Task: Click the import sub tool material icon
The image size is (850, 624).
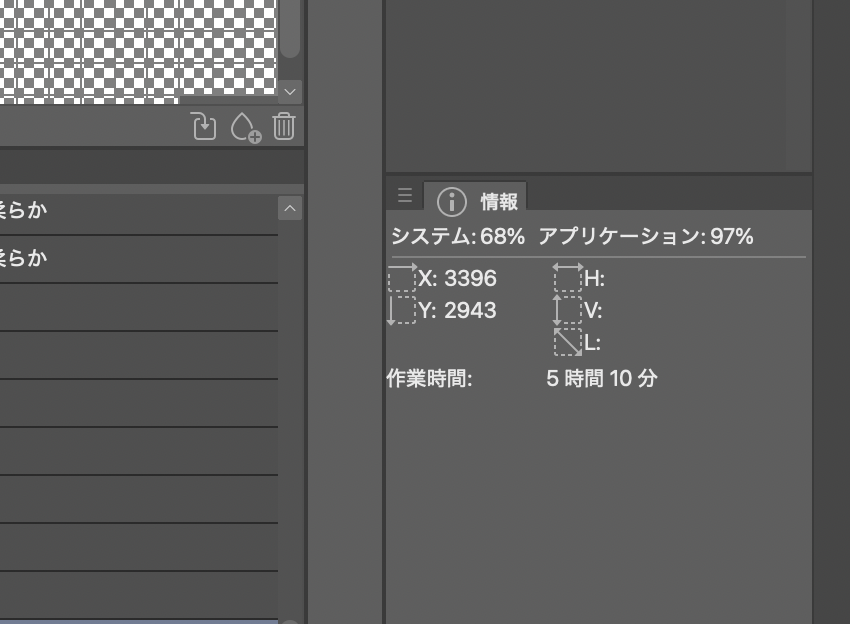Action: [x=204, y=127]
